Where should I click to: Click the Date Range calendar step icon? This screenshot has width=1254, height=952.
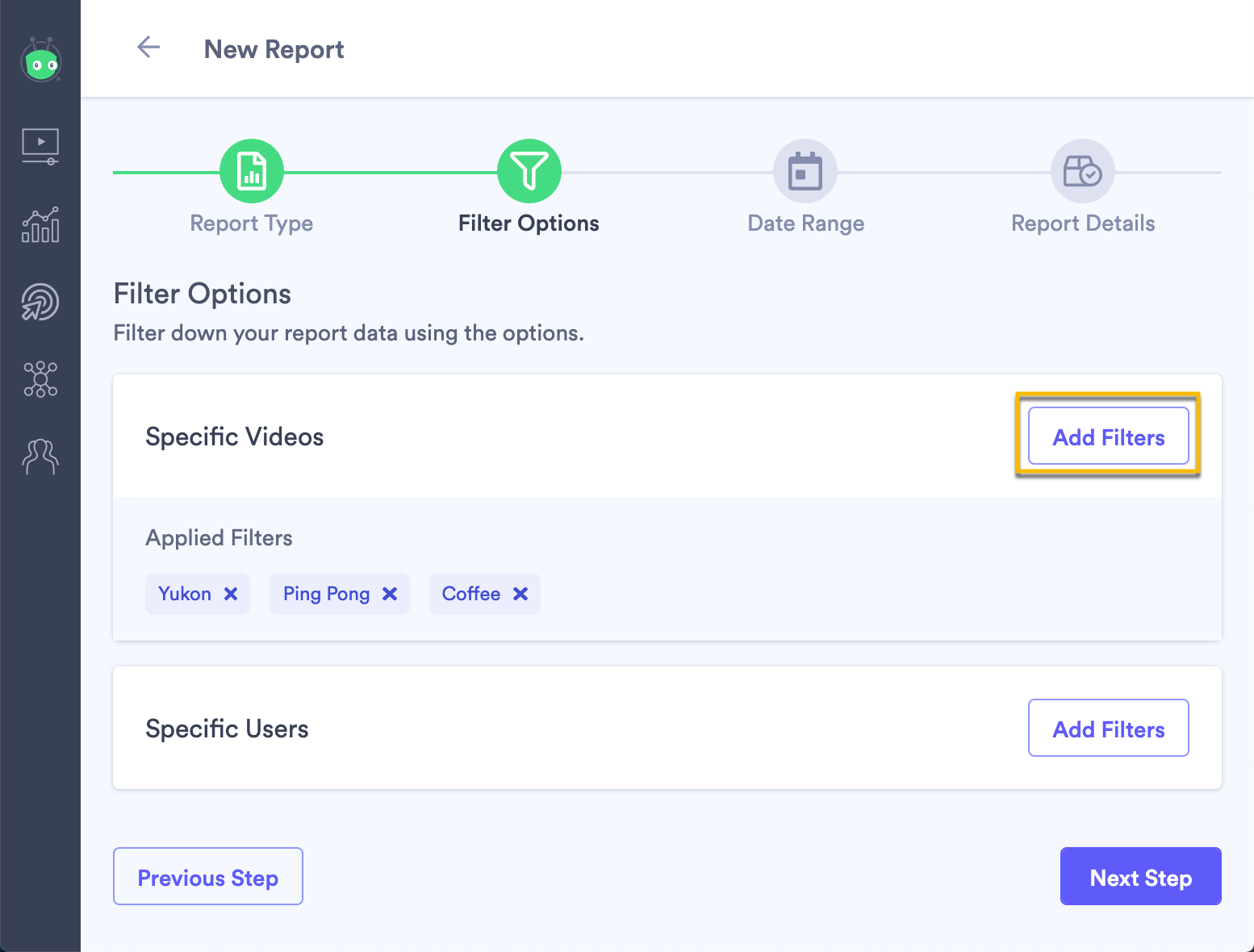pos(805,172)
